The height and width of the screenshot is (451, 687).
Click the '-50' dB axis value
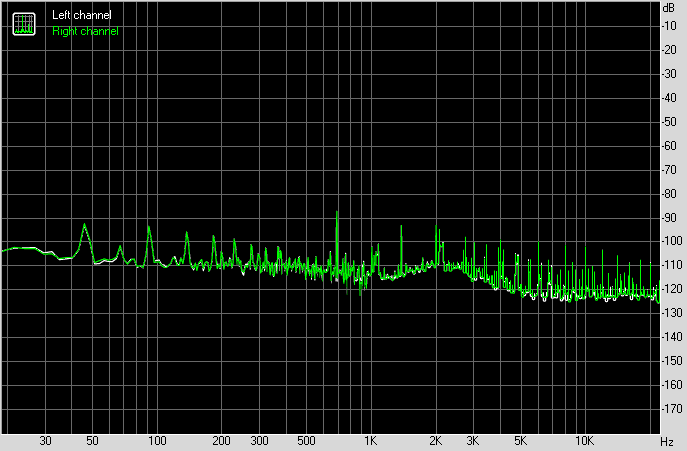[669, 122]
